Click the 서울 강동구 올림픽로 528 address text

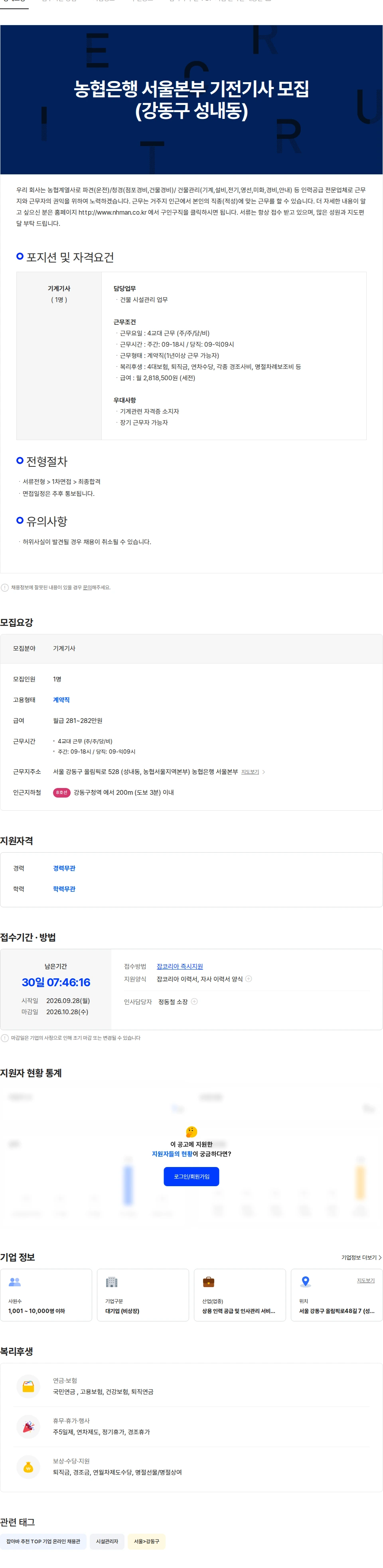coord(146,772)
